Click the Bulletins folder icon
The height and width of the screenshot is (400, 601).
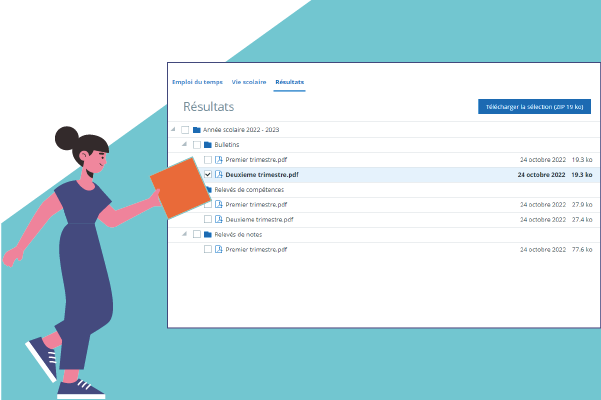[208, 145]
